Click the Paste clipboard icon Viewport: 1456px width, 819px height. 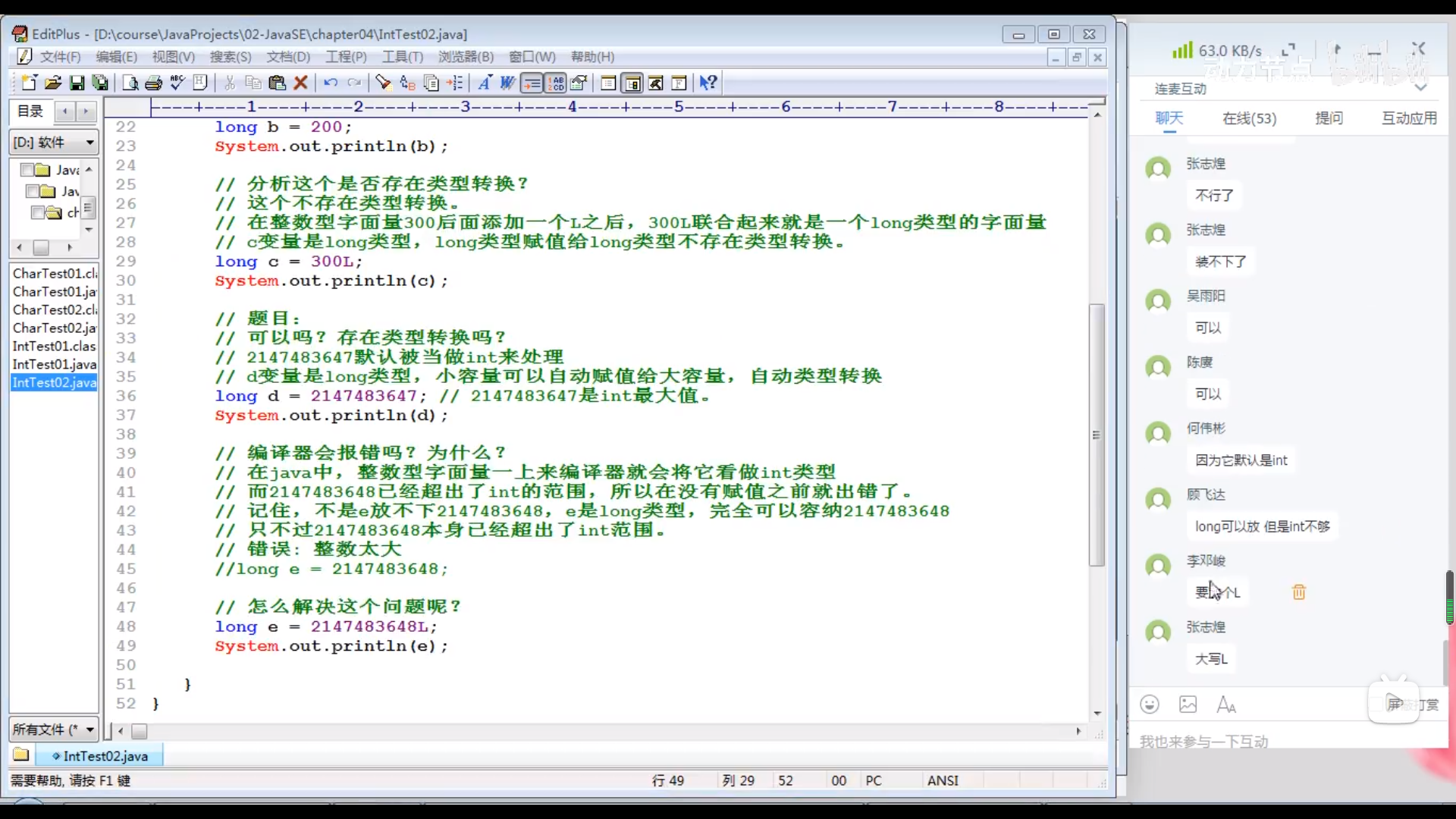pyautogui.click(x=278, y=83)
